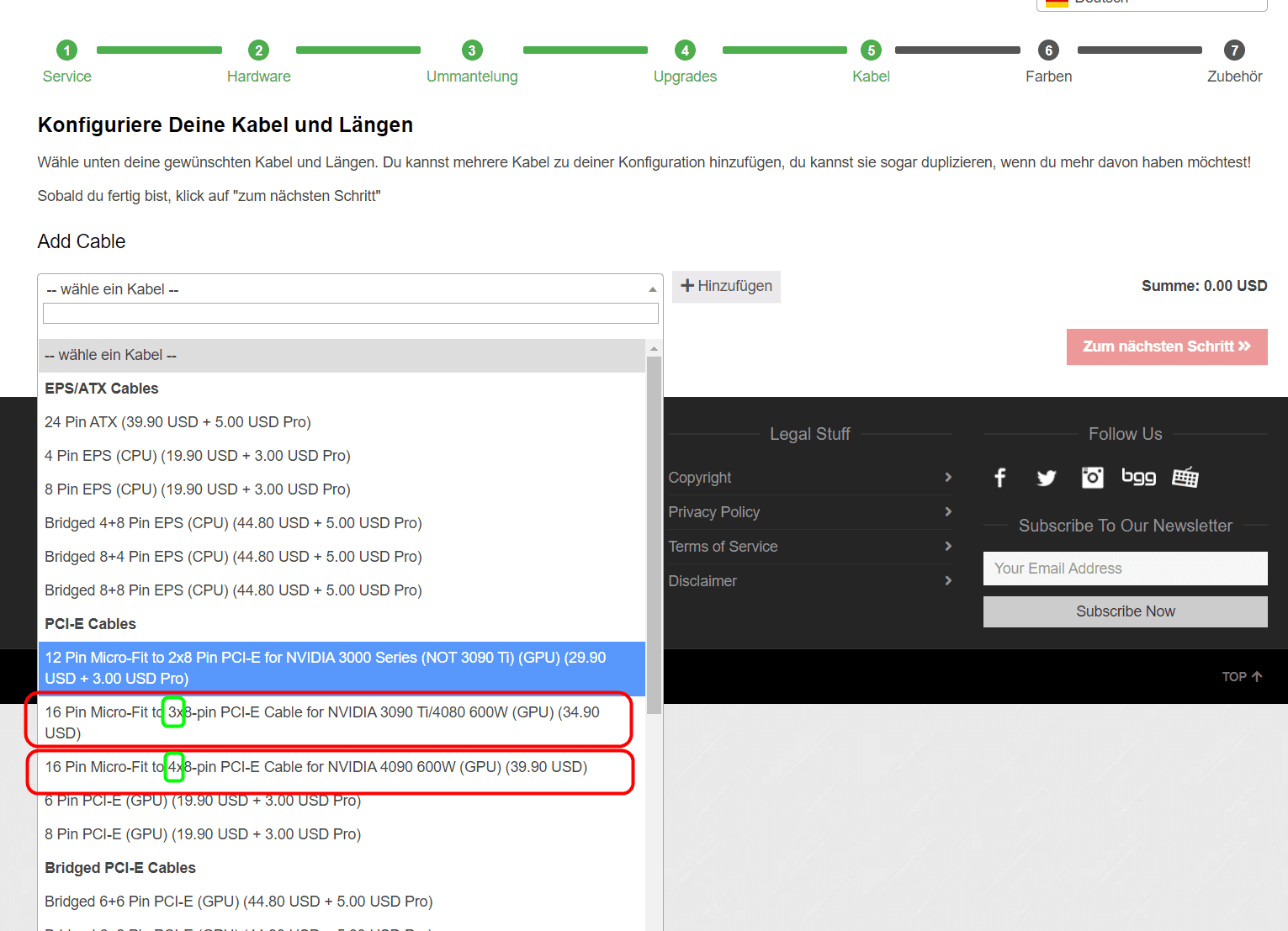Select Bridged 6+6 Pin PCI-E option
The width and height of the screenshot is (1288, 931).
(x=342, y=902)
